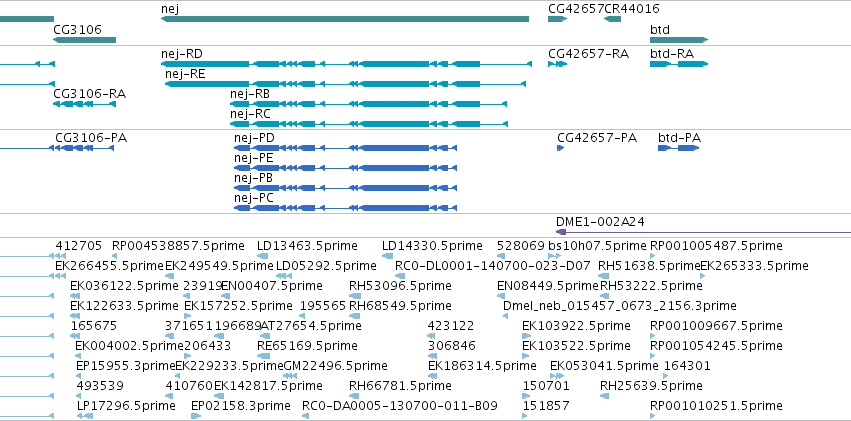Select the CR44016 gene label
This screenshot has width=851, height=421.
click(x=632, y=9)
